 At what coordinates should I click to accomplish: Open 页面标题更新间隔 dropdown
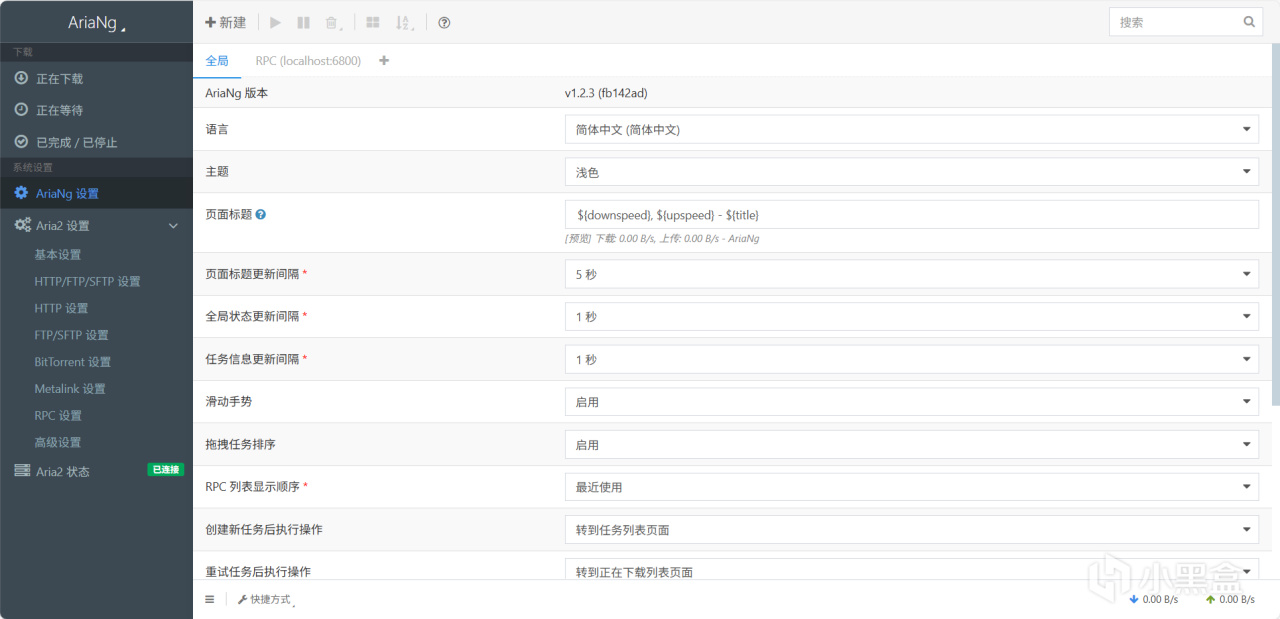tap(912, 274)
